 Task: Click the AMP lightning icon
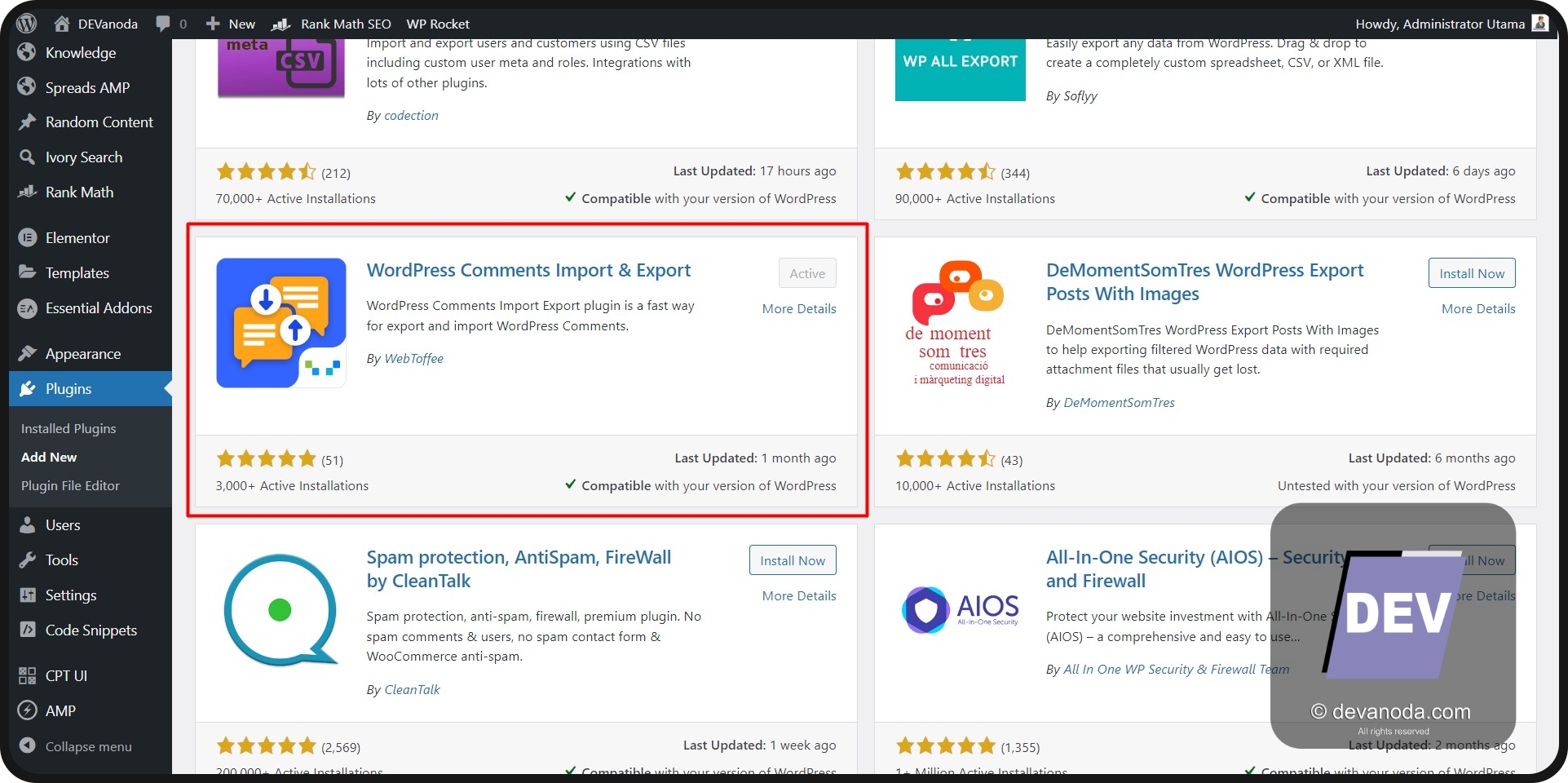[27, 710]
